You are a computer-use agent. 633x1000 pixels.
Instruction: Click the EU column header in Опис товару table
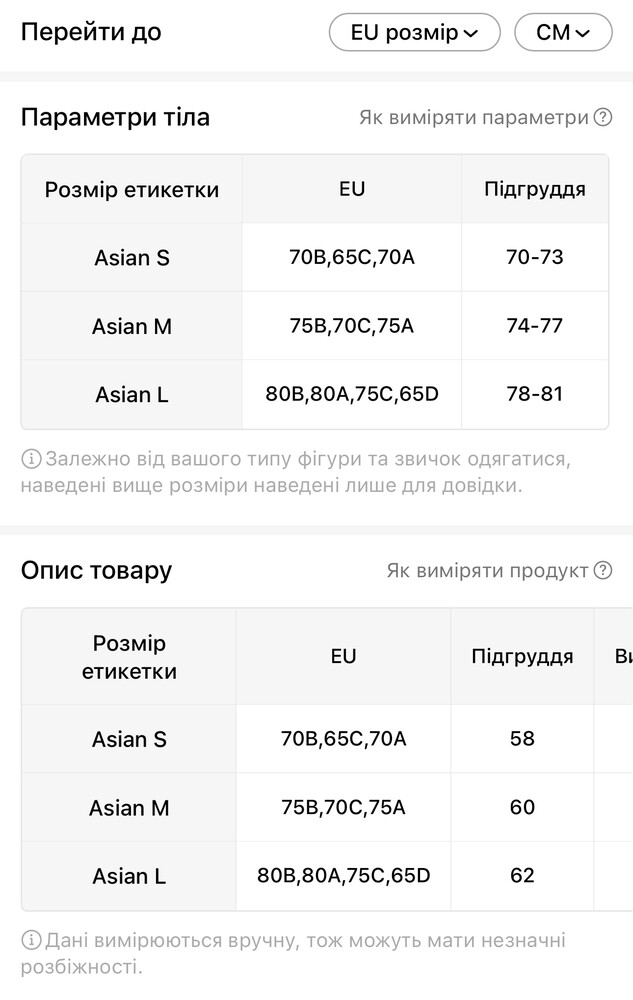343,657
